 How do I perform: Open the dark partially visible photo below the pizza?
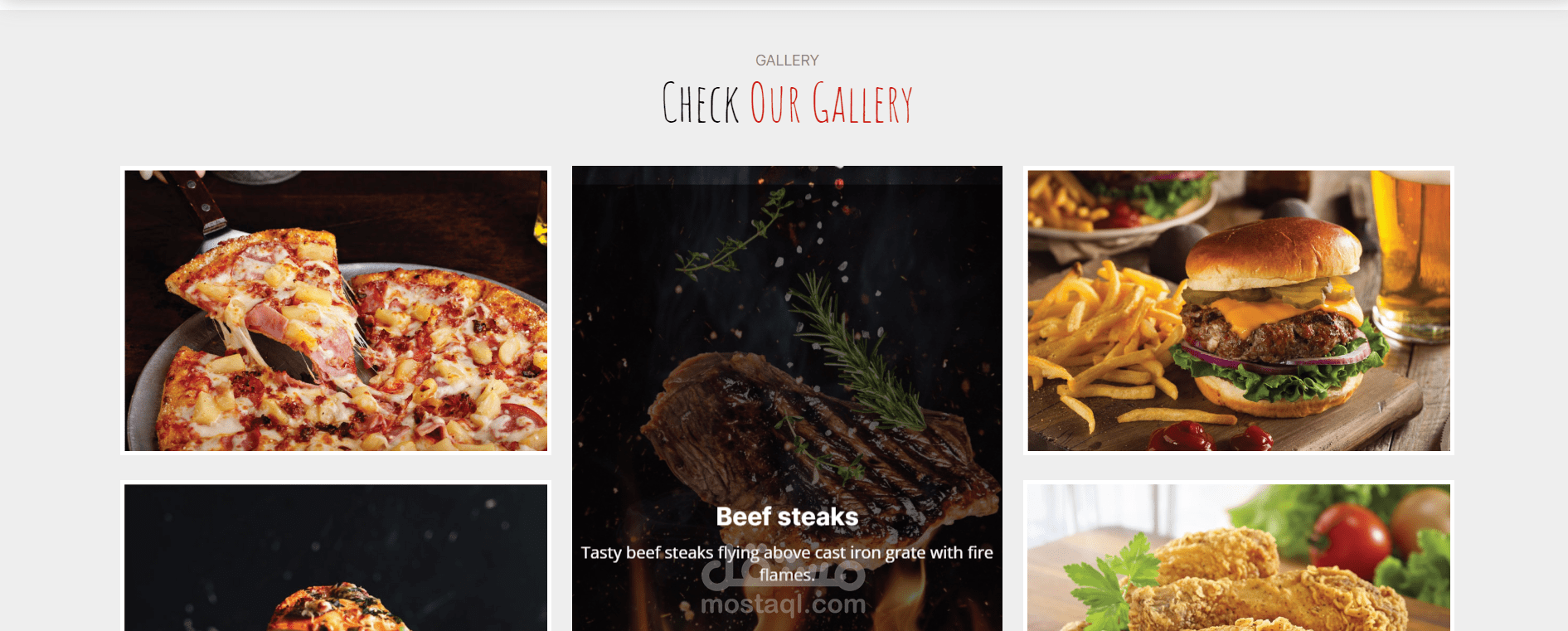click(x=336, y=556)
